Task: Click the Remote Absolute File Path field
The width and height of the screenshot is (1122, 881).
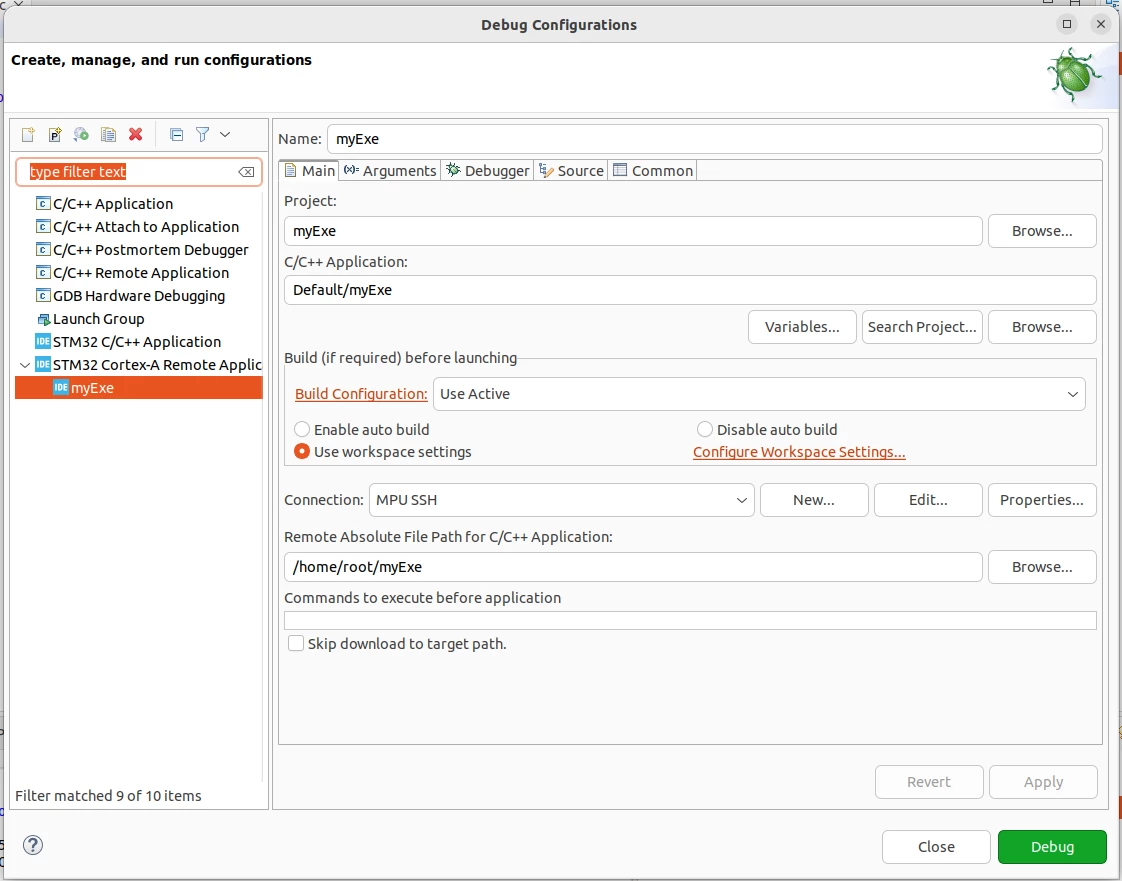Action: [x=633, y=567]
